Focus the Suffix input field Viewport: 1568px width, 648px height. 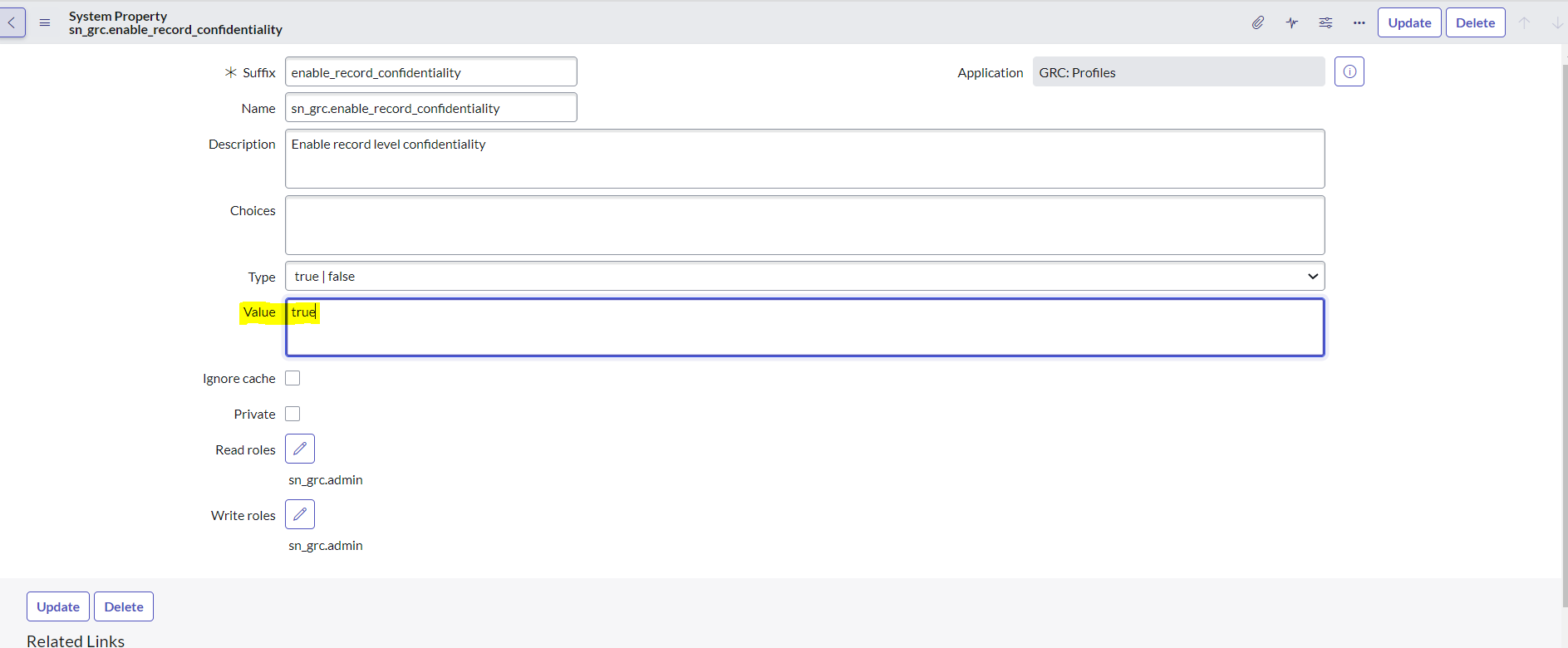coord(430,71)
